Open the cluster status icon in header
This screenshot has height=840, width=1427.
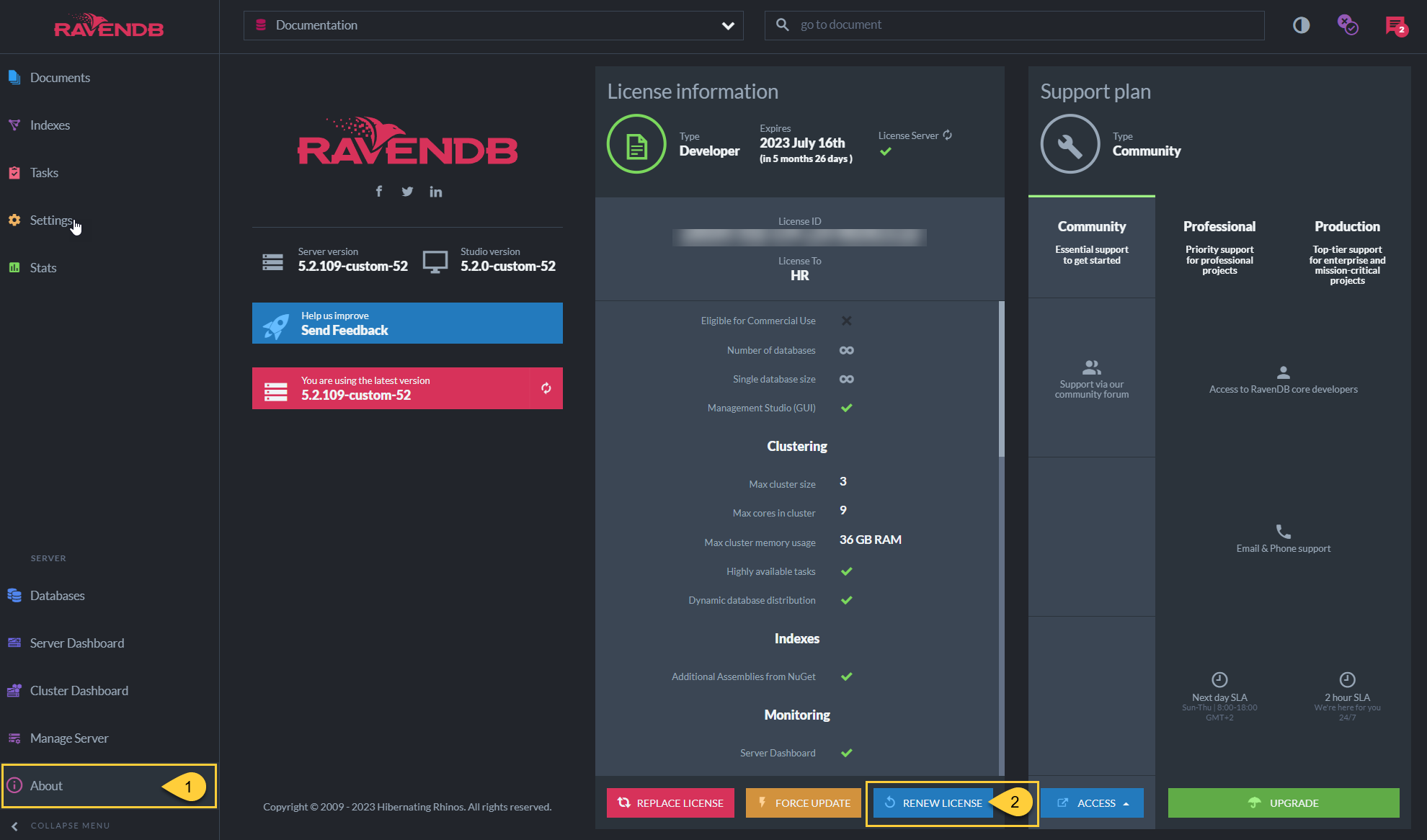tap(1348, 25)
